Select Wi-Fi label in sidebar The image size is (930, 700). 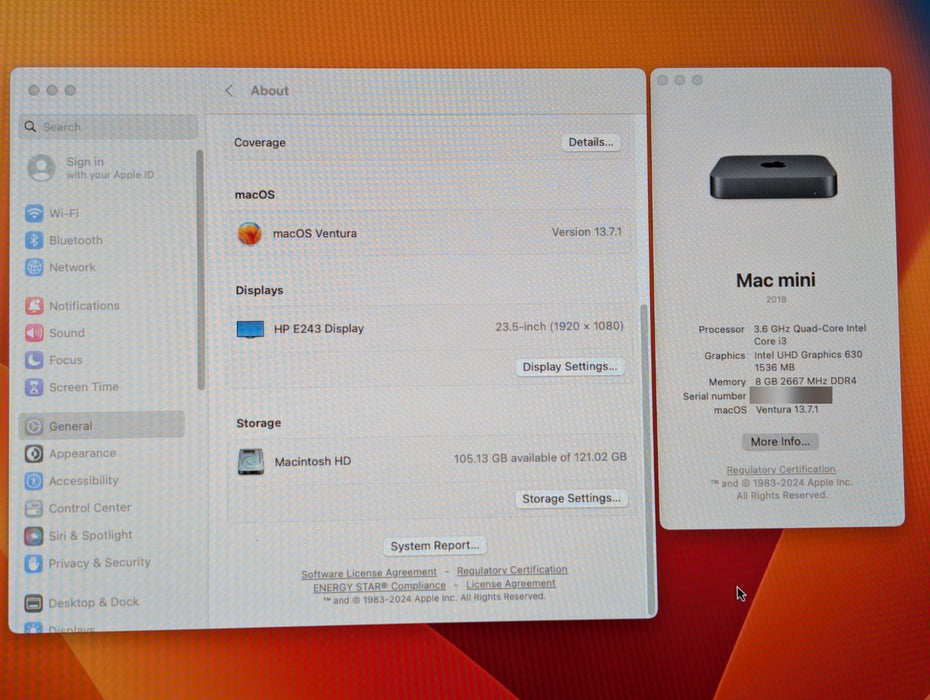(x=64, y=213)
